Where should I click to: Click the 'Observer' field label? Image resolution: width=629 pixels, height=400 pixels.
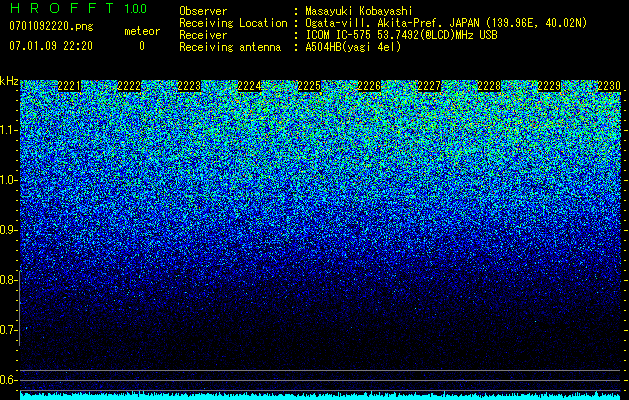203,11
